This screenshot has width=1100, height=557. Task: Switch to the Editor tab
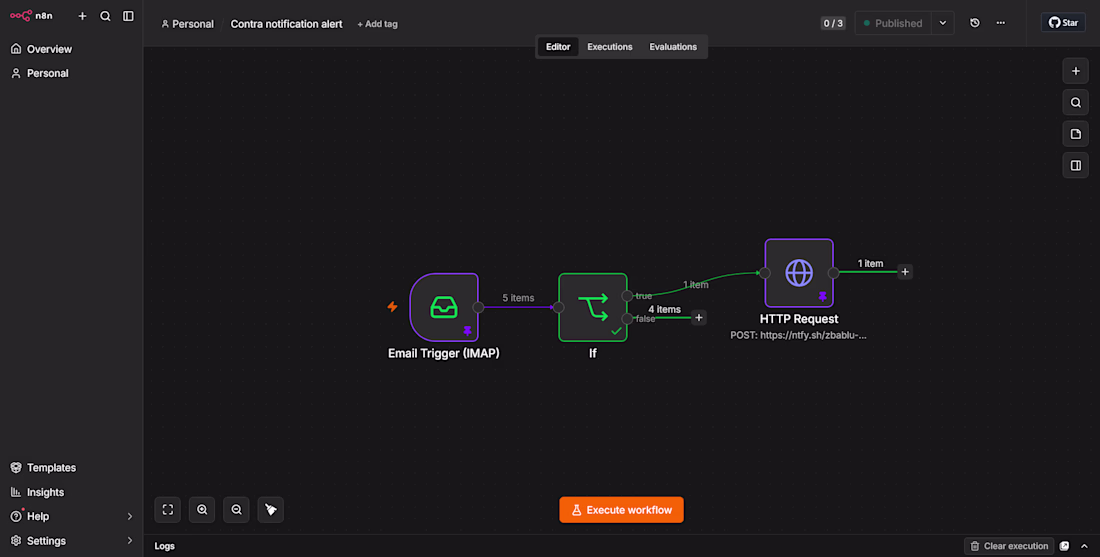(558, 47)
